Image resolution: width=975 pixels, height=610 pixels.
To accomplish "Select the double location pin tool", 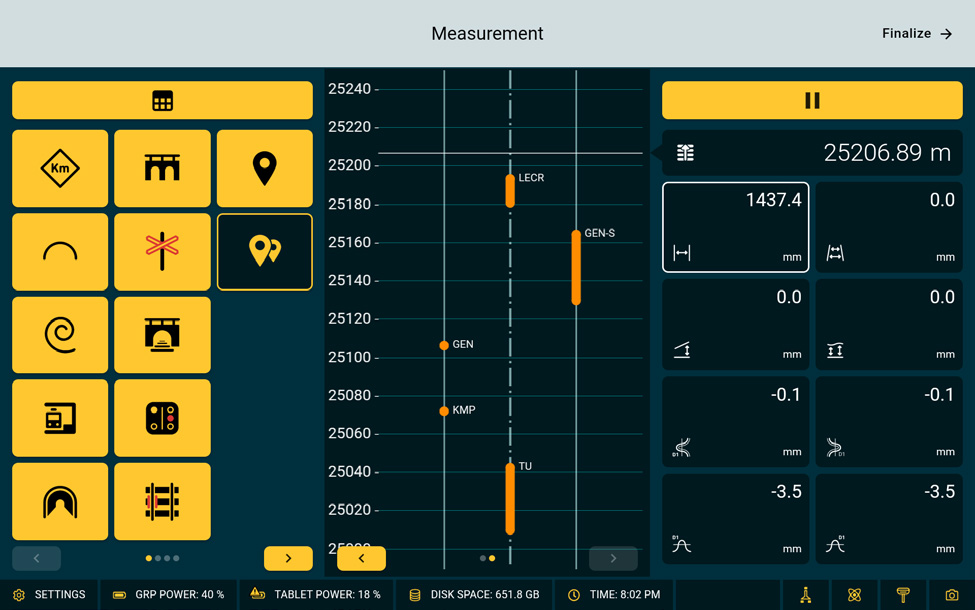I will tap(265, 252).
